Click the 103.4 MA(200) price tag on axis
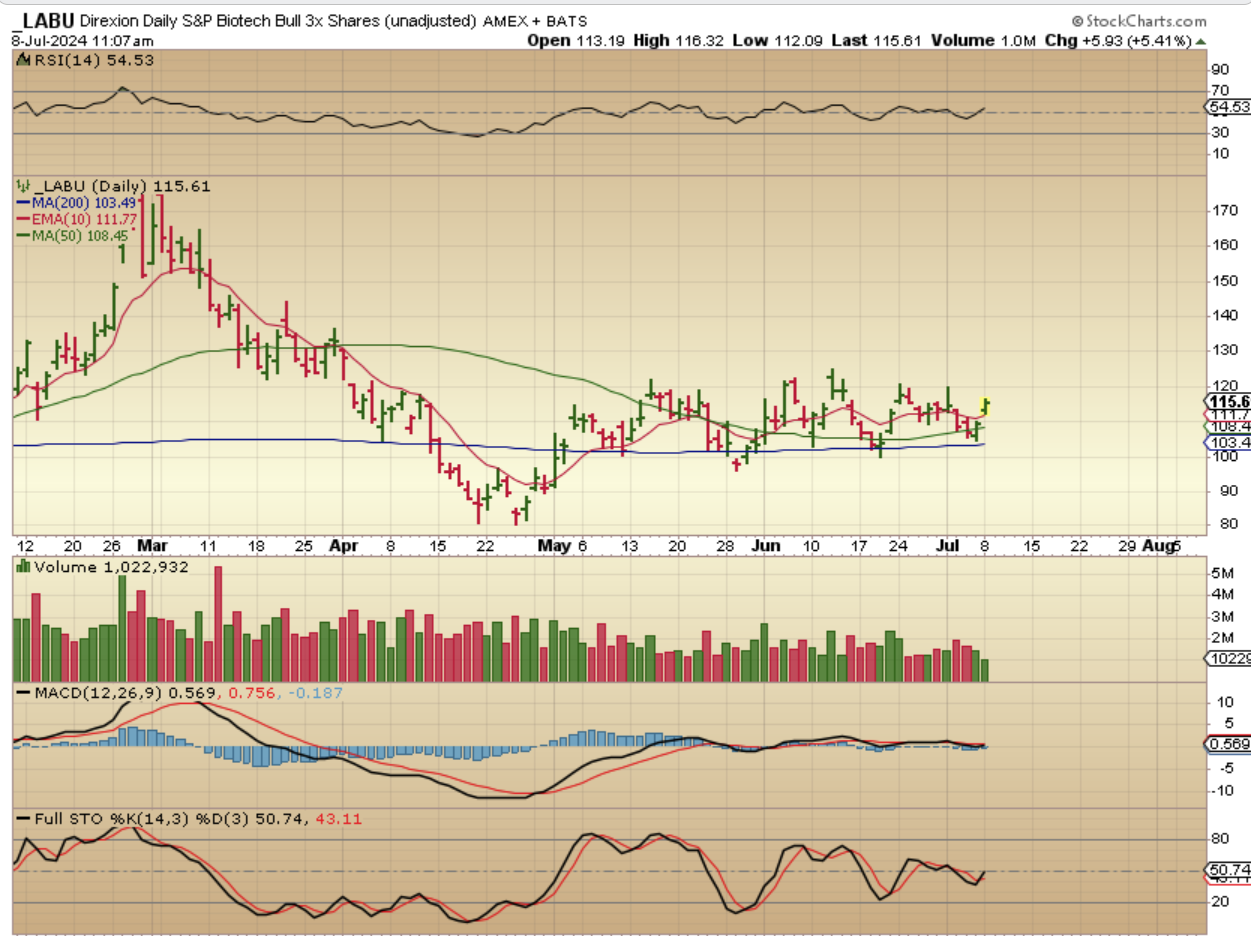Viewport: 1251px width, 936px height. tap(1229, 442)
